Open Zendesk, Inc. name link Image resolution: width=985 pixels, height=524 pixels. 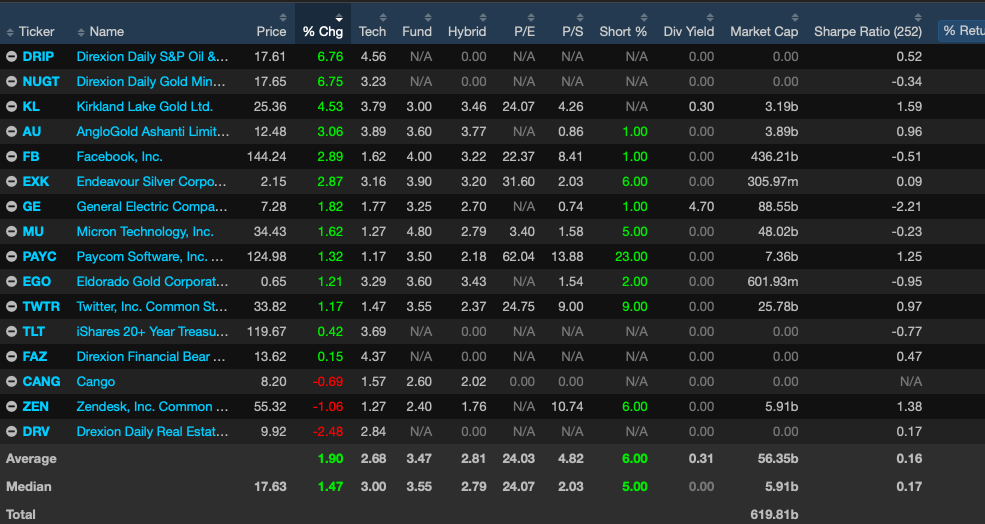point(153,407)
